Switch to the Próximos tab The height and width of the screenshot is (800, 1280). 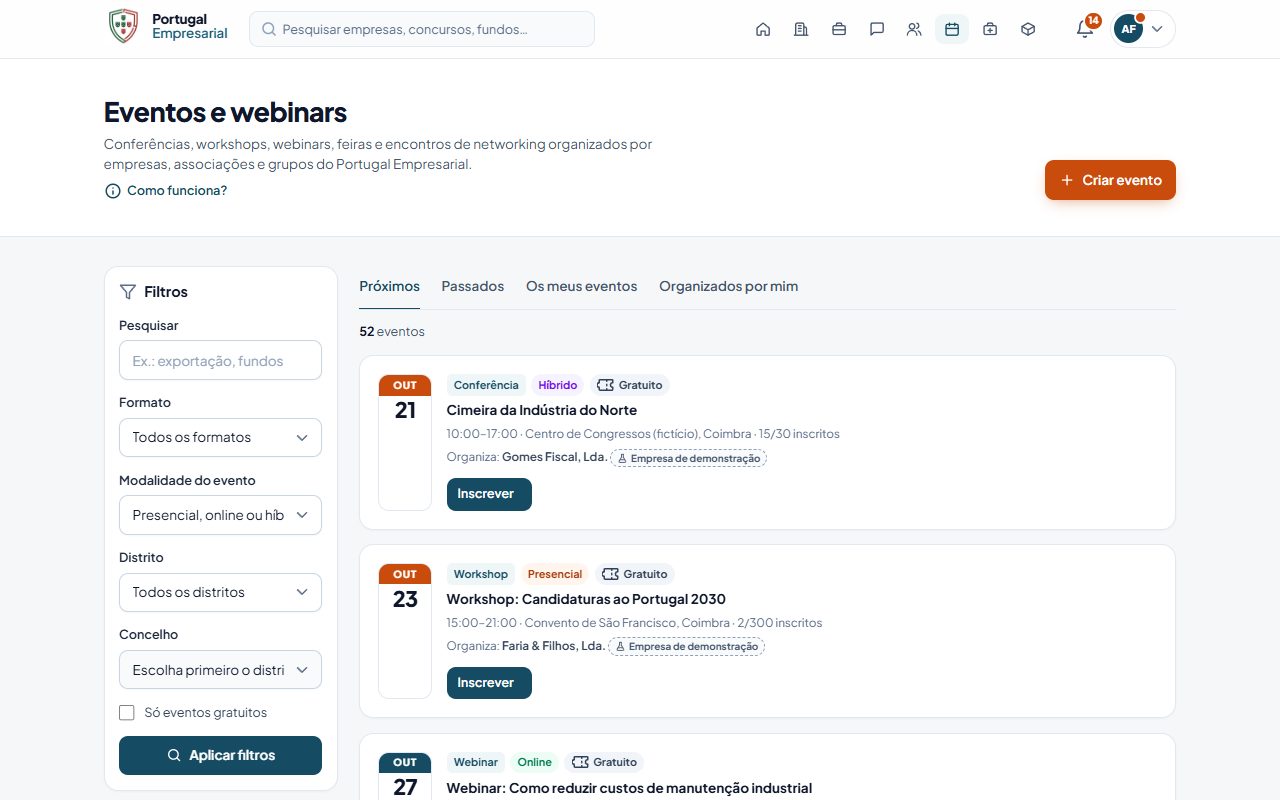pyautogui.click(x=389, y=287)
